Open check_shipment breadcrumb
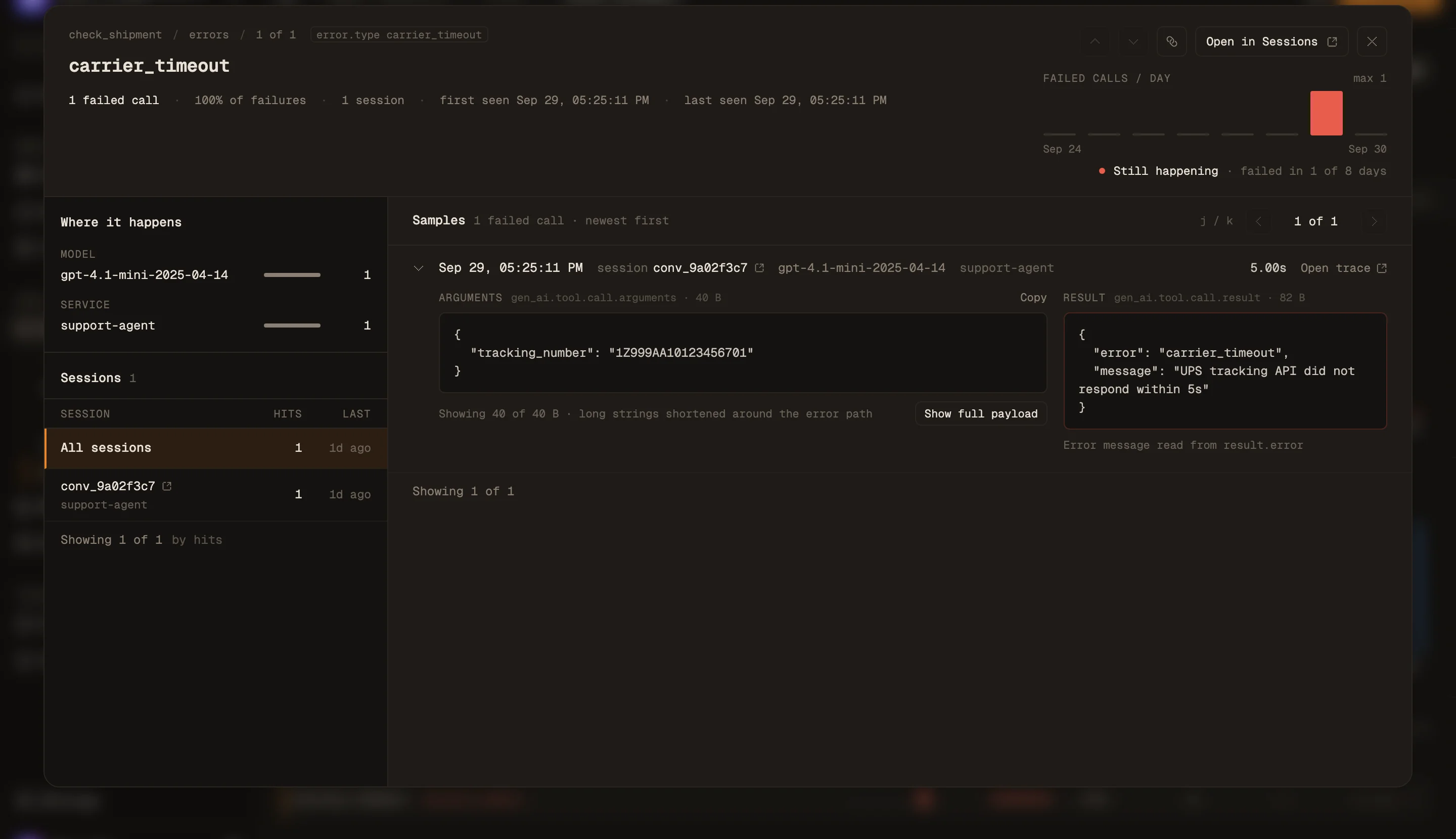Viewport: 1456px width, 839px height. point(115,34)
